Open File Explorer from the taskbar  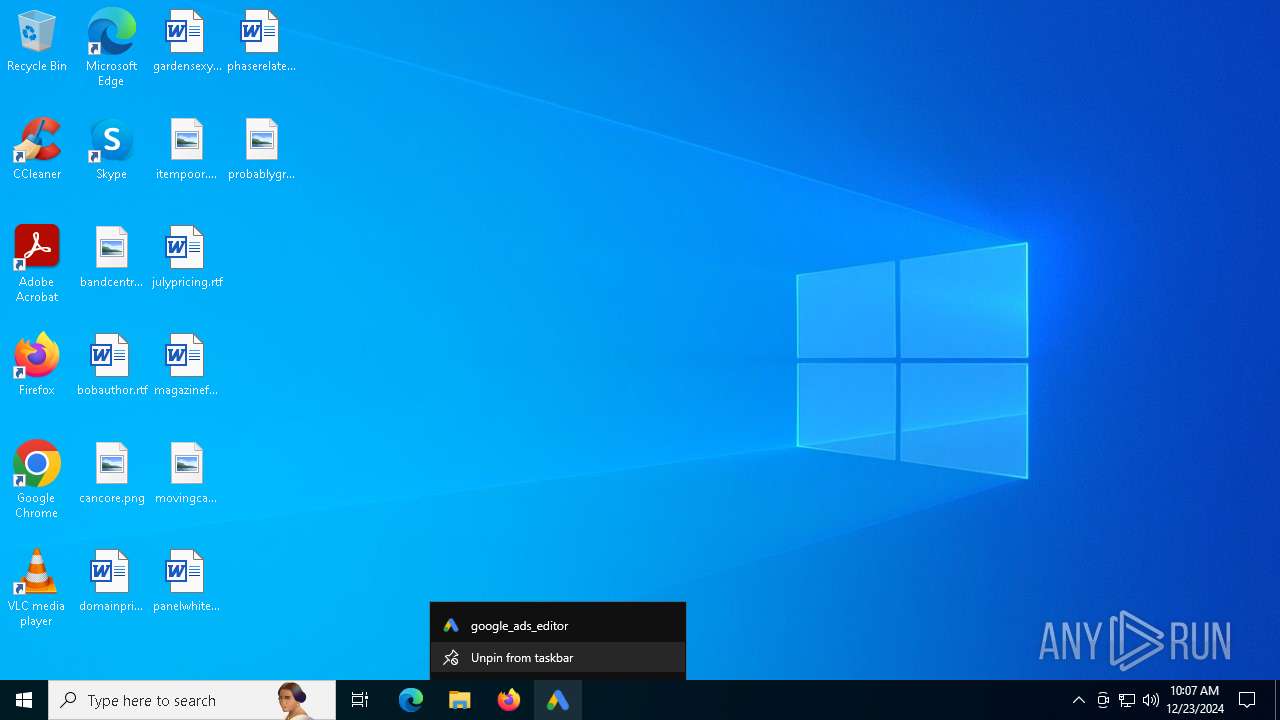coord(460,700)
